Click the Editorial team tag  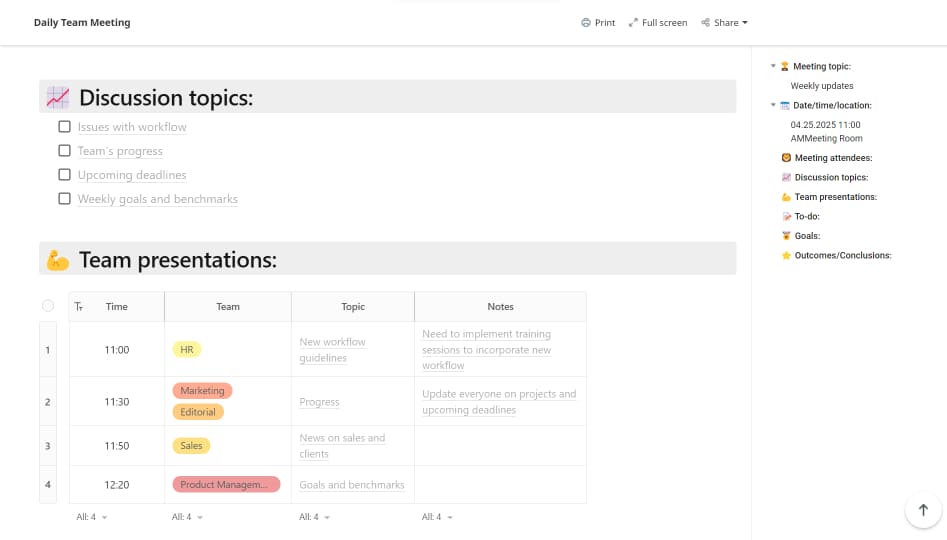(198, 412)
